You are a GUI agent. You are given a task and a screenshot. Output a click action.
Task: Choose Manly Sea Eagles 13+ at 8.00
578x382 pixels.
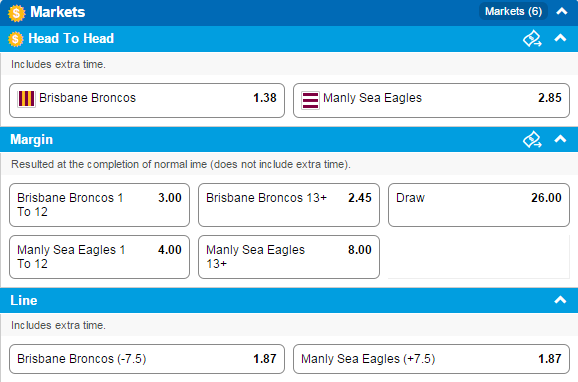pos(289,257)
